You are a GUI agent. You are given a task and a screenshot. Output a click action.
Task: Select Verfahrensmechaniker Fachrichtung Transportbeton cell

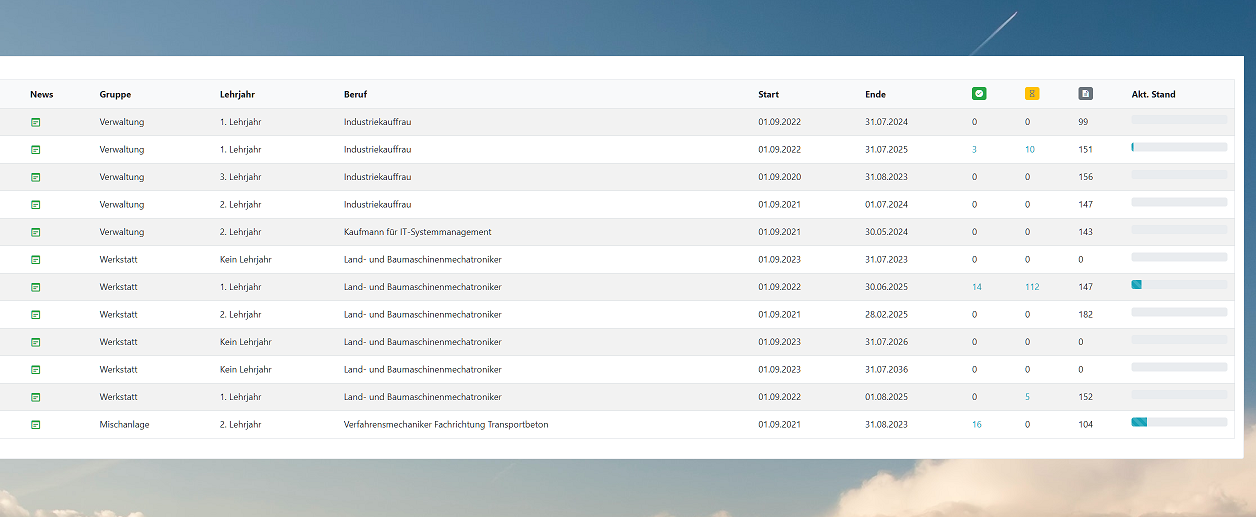tap(446, 424)
